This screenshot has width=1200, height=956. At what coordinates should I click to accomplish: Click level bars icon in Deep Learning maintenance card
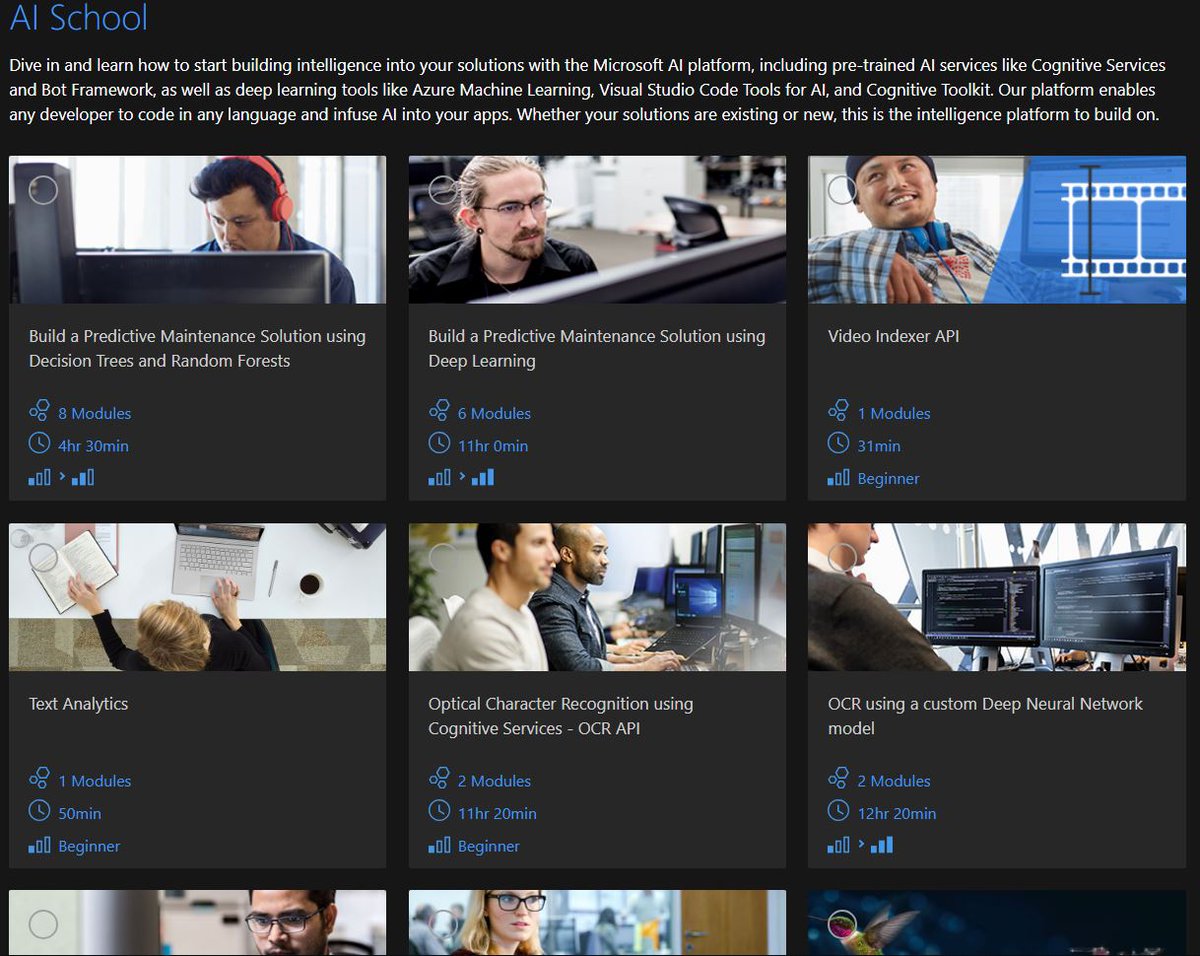pyautogui.click(x=439, y=478)
